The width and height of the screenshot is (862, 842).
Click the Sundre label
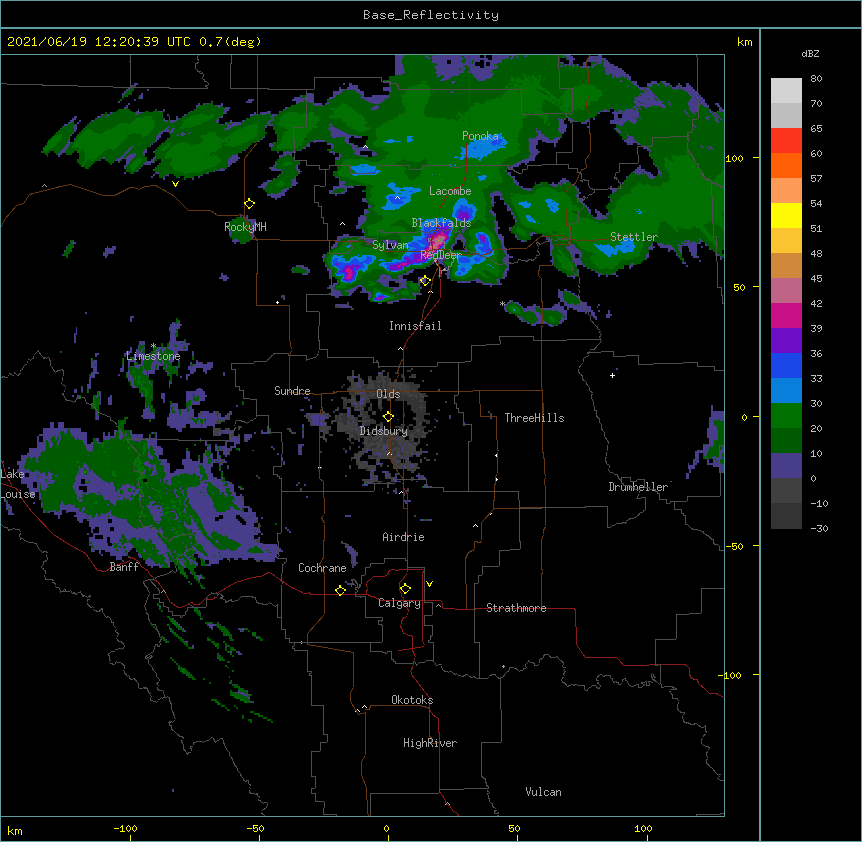(292, 391)
